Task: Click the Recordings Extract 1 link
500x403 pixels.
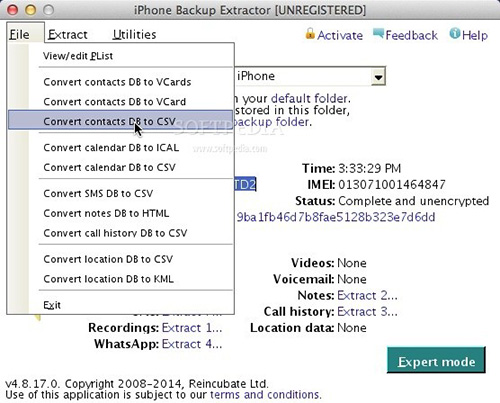Action: click(x=192, y=328)
